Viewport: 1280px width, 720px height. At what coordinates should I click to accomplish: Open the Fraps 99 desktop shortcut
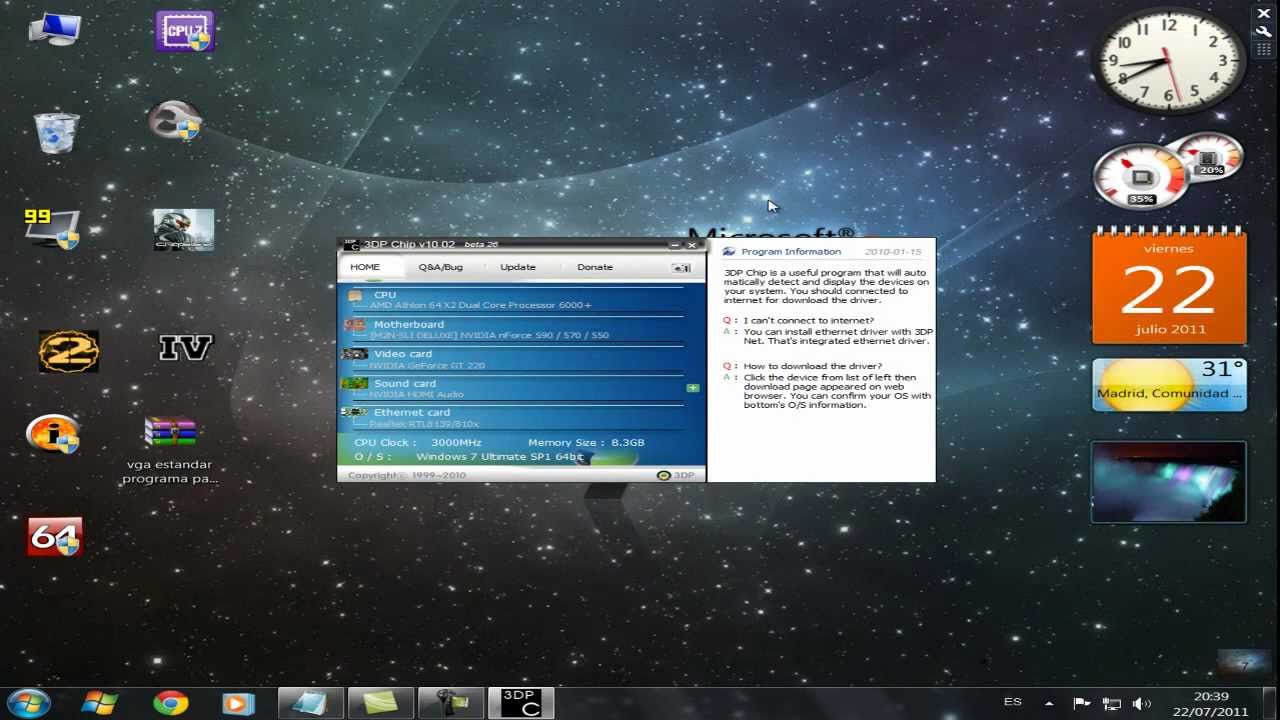[x=52, y=228]
